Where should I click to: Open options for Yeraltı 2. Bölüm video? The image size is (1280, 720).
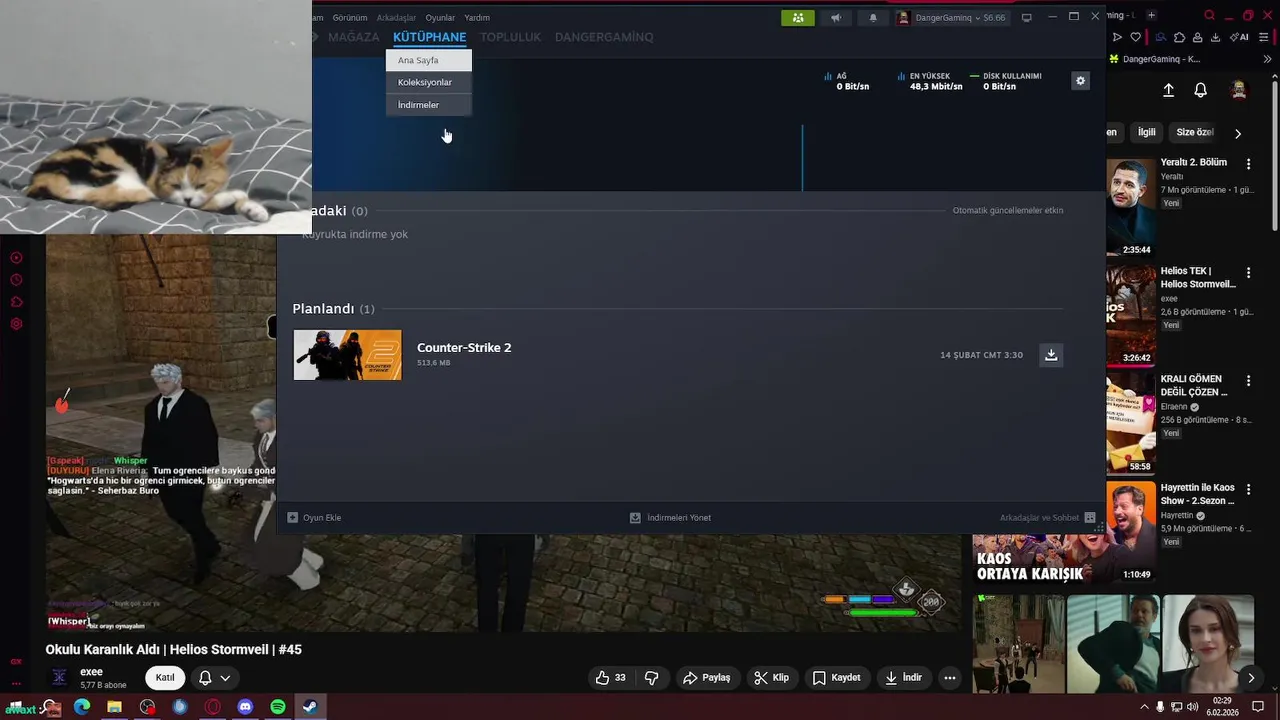(1248, 163)
